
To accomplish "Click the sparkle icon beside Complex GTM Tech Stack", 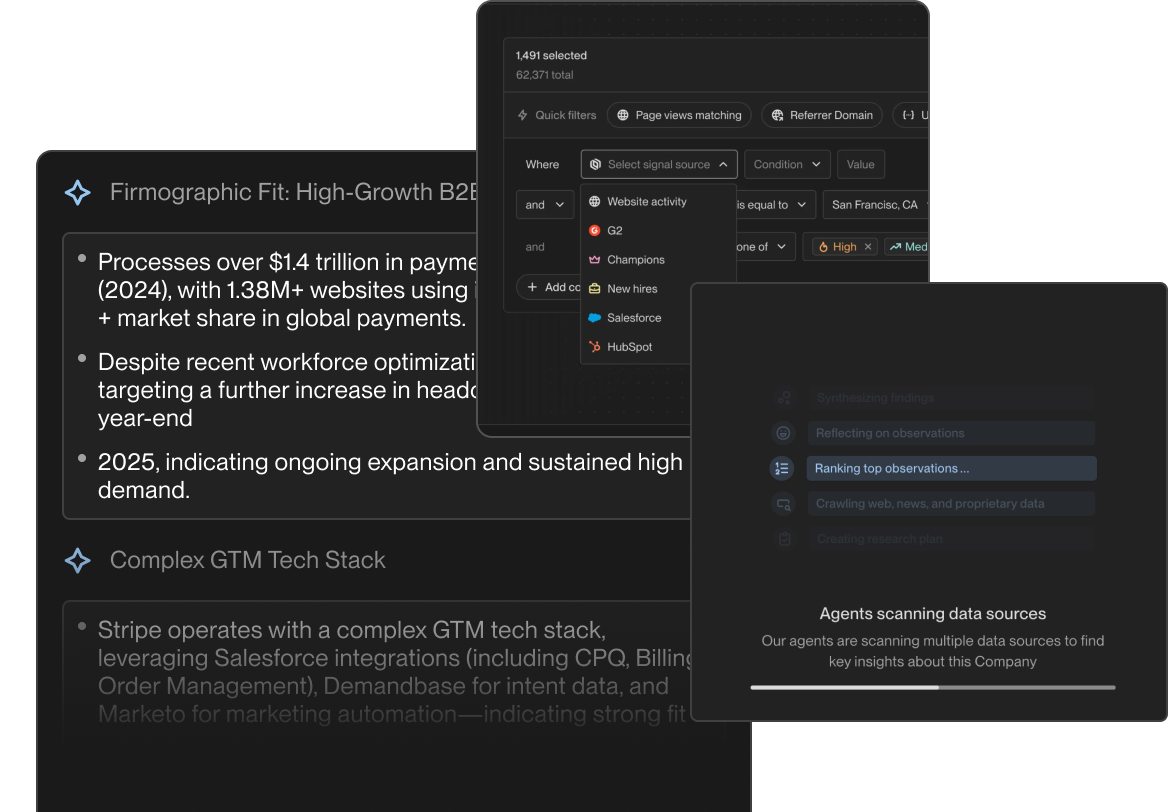I will point(77,560).
